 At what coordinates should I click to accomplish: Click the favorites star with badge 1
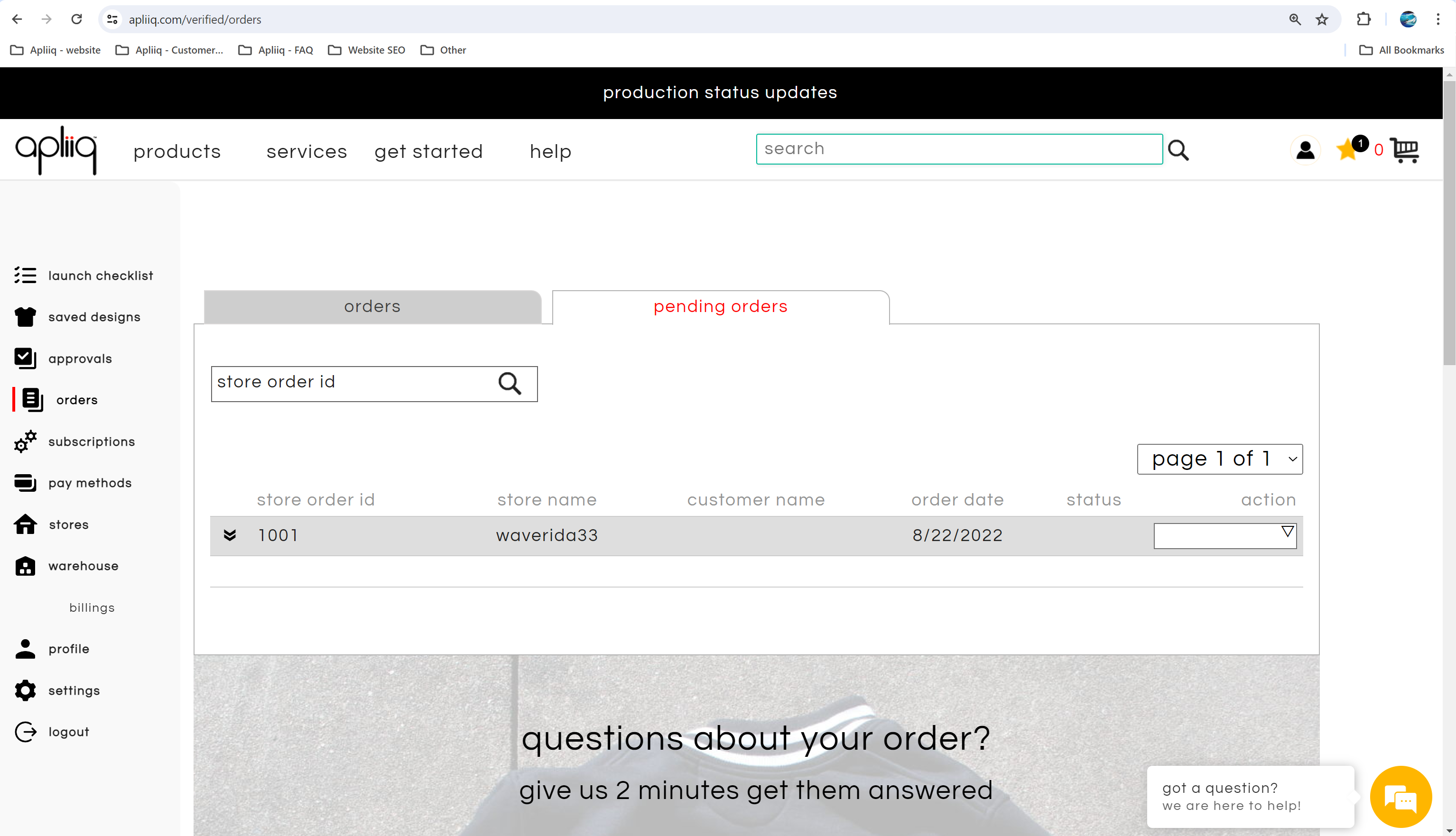(1347, 150)
